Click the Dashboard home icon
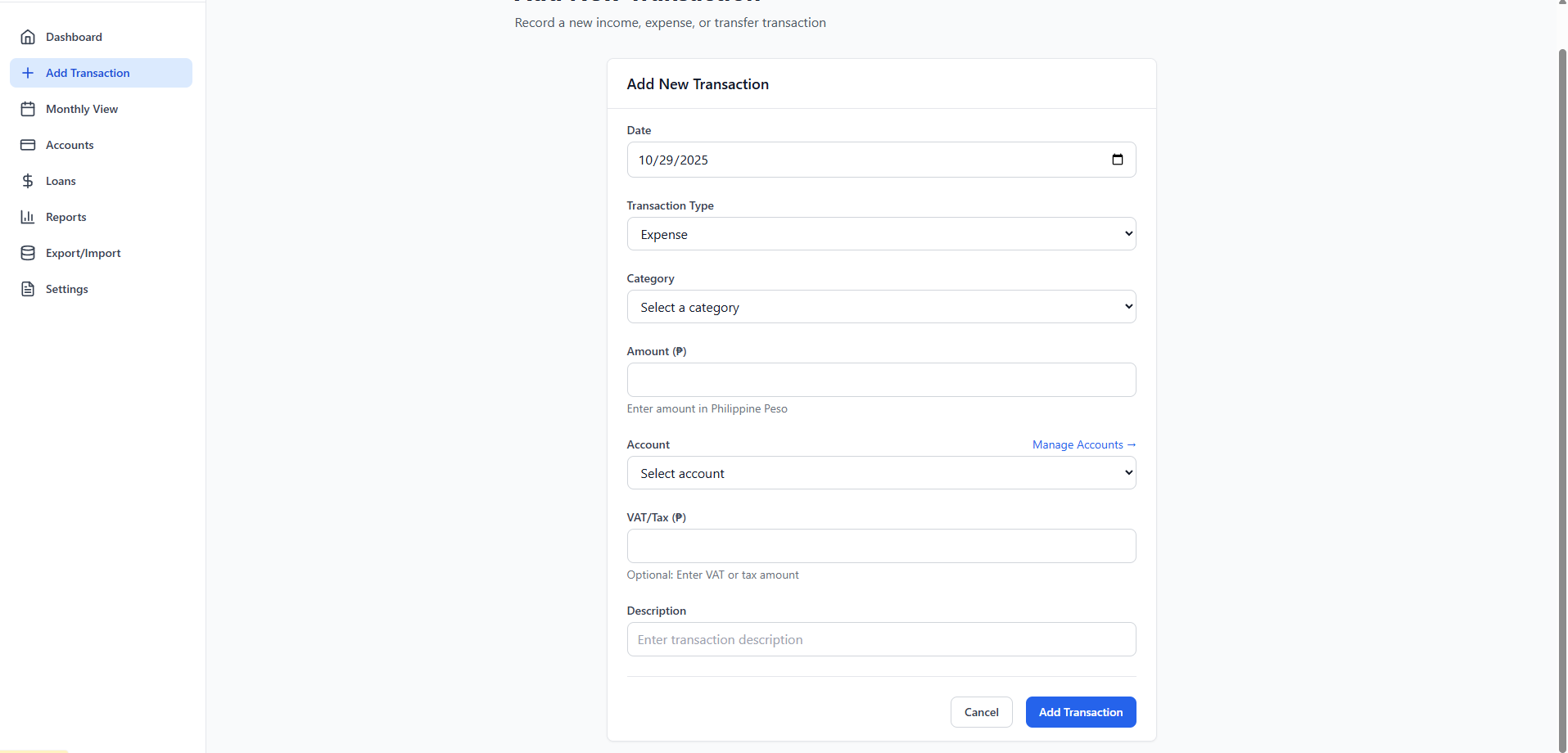 [28, 37]
